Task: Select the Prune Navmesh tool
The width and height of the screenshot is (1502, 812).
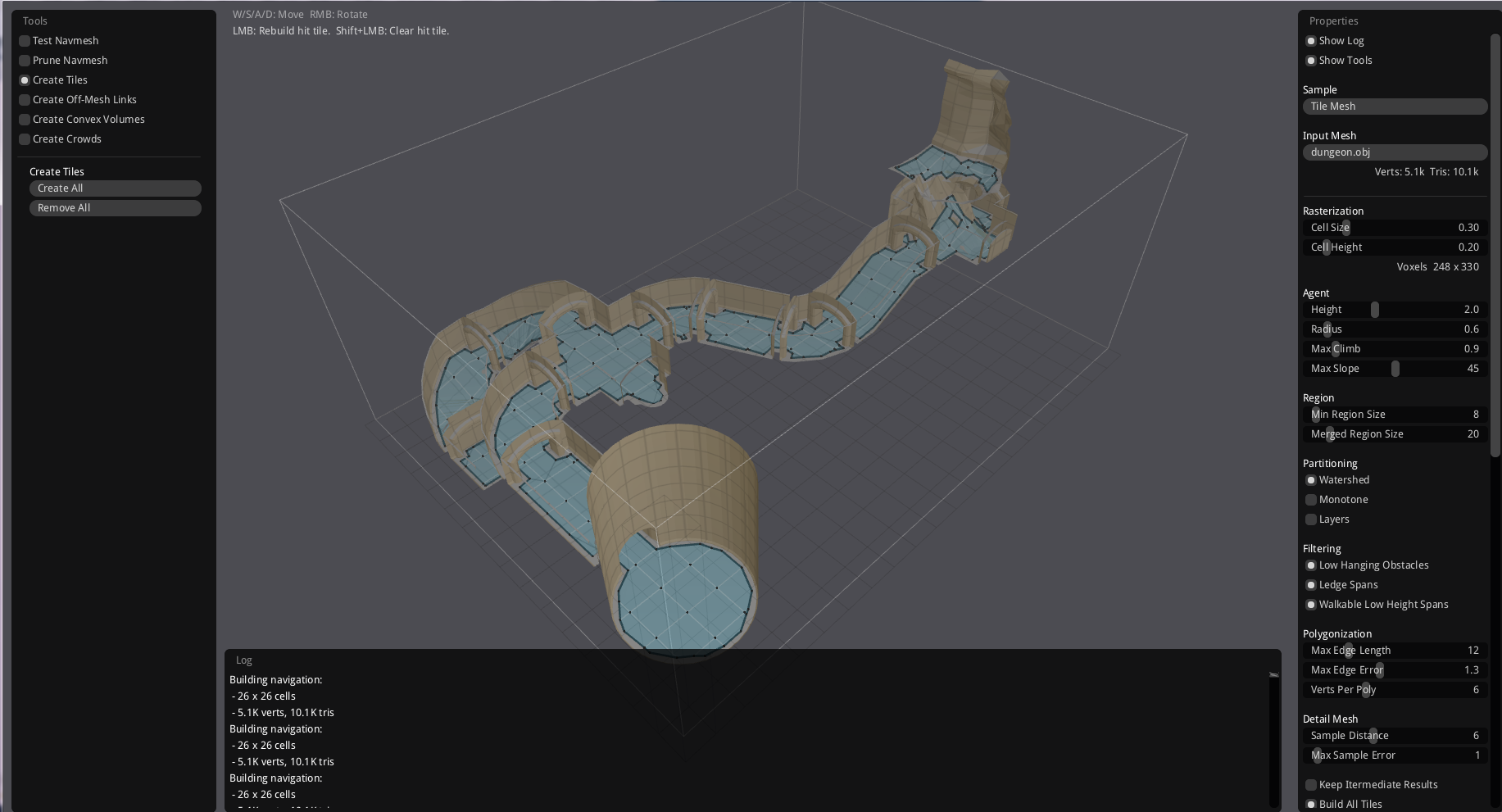Action: [63, 60]
